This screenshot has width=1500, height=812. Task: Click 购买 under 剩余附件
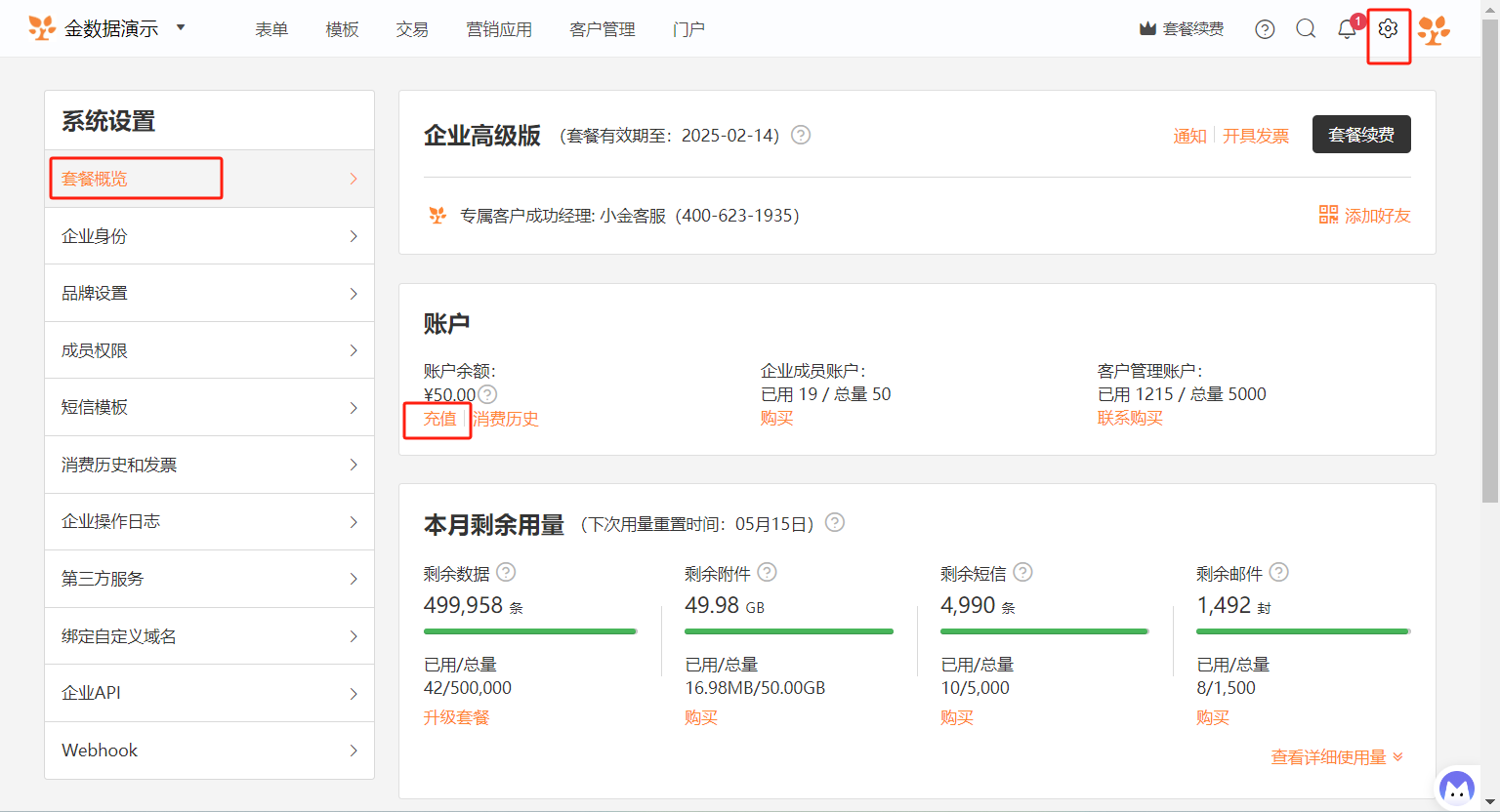[701, 717]
